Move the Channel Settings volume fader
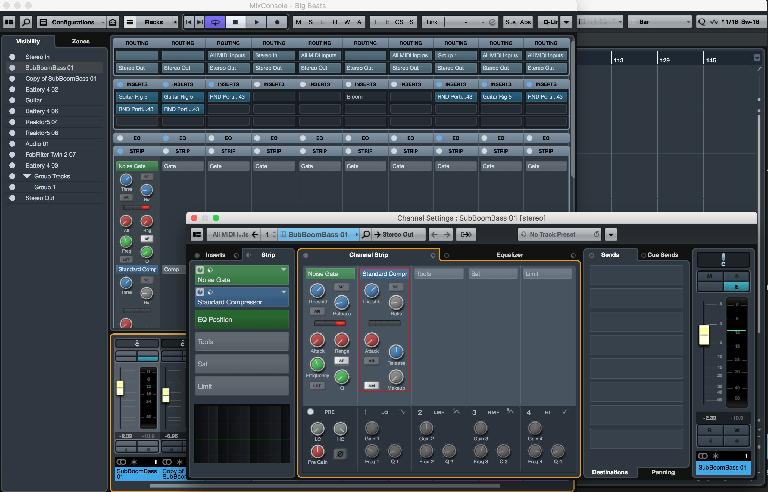Image resolution: width=768 pixels, height=492 pixels. point(704,335)
